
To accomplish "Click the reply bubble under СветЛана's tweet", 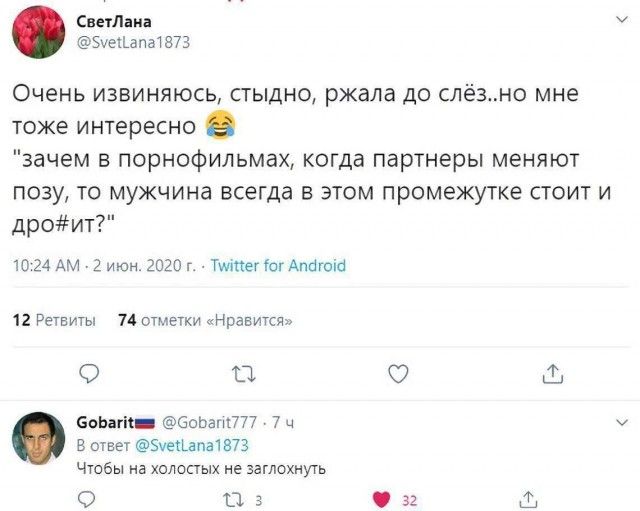I will tap(89, 373).
